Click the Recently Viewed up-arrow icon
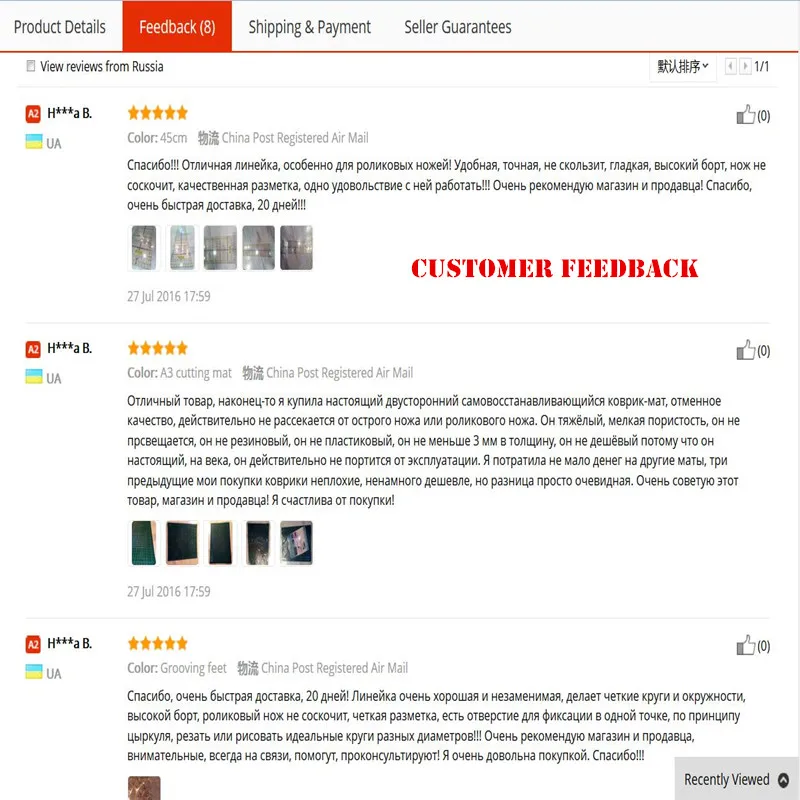This screenshot has height=800, width=800. (783, 780)
